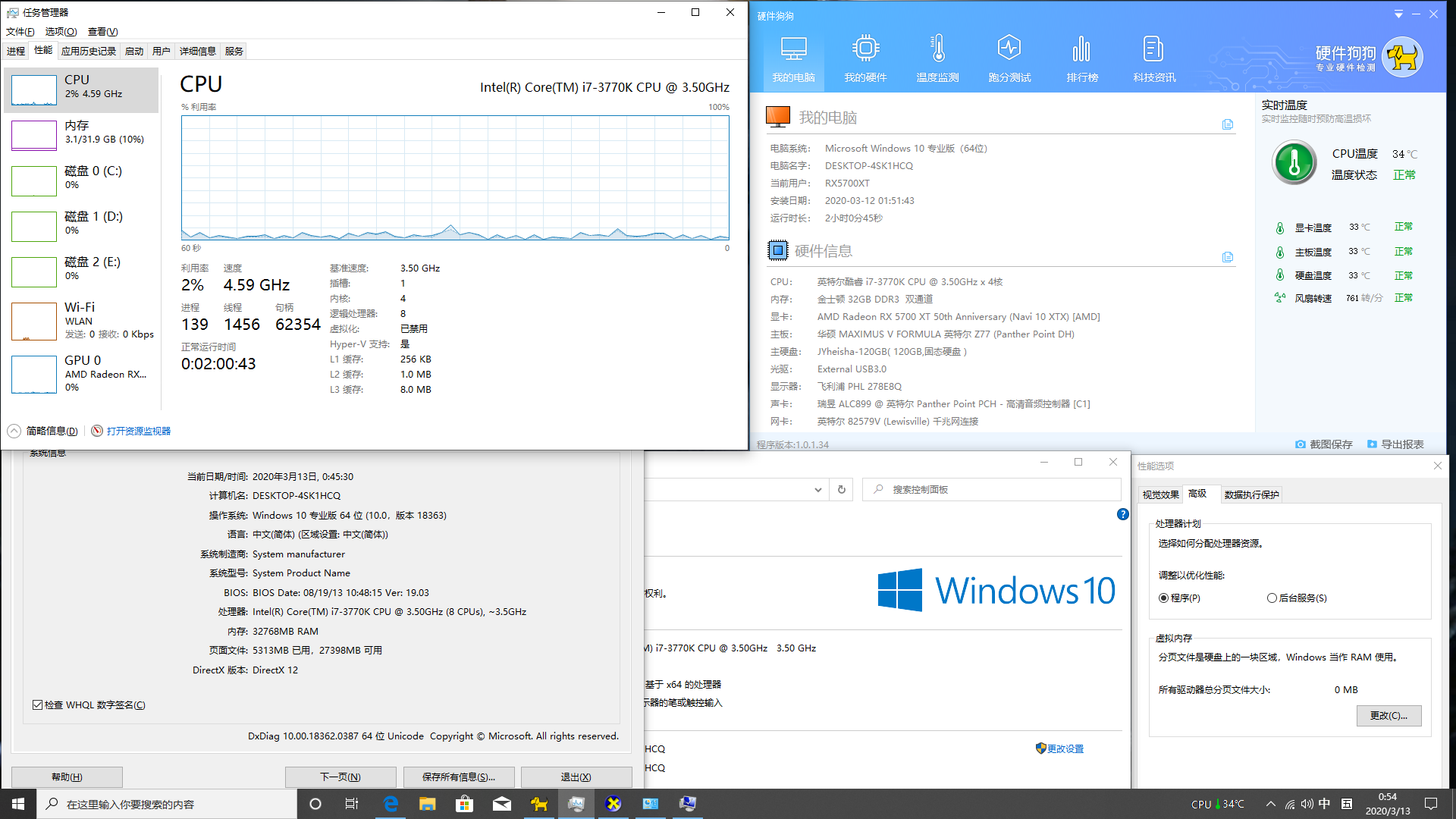Viewport: 1456px width, 819px height.
Task: Click 下一页 button in DxDiag
Action: pos(340,777)
